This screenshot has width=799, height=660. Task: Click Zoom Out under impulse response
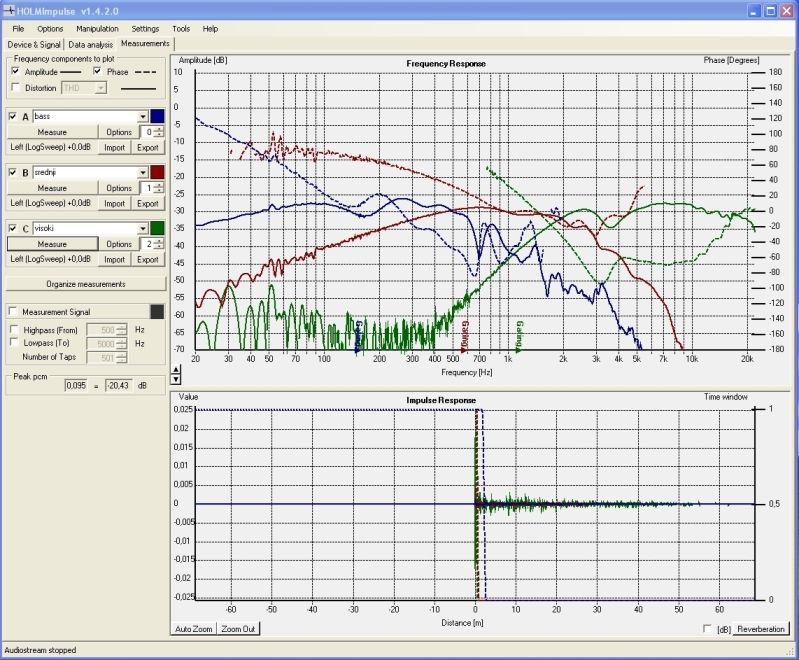point(238,629)
